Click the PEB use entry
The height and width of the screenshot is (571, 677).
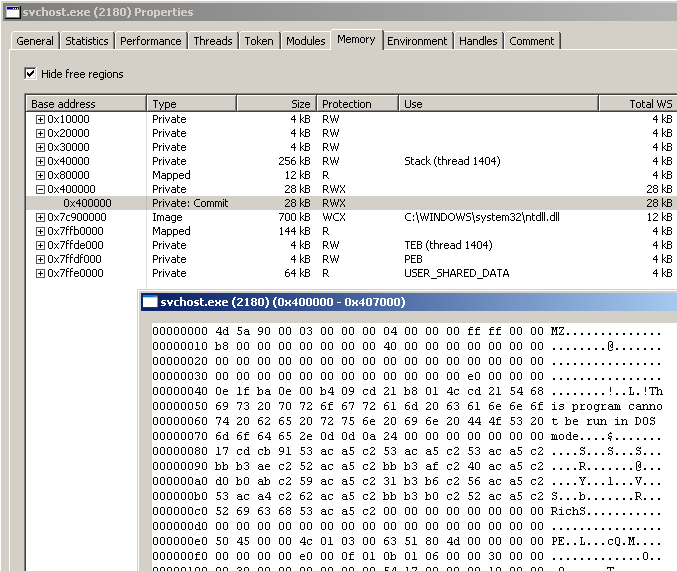pyautogui.click(x=413, y=259)
